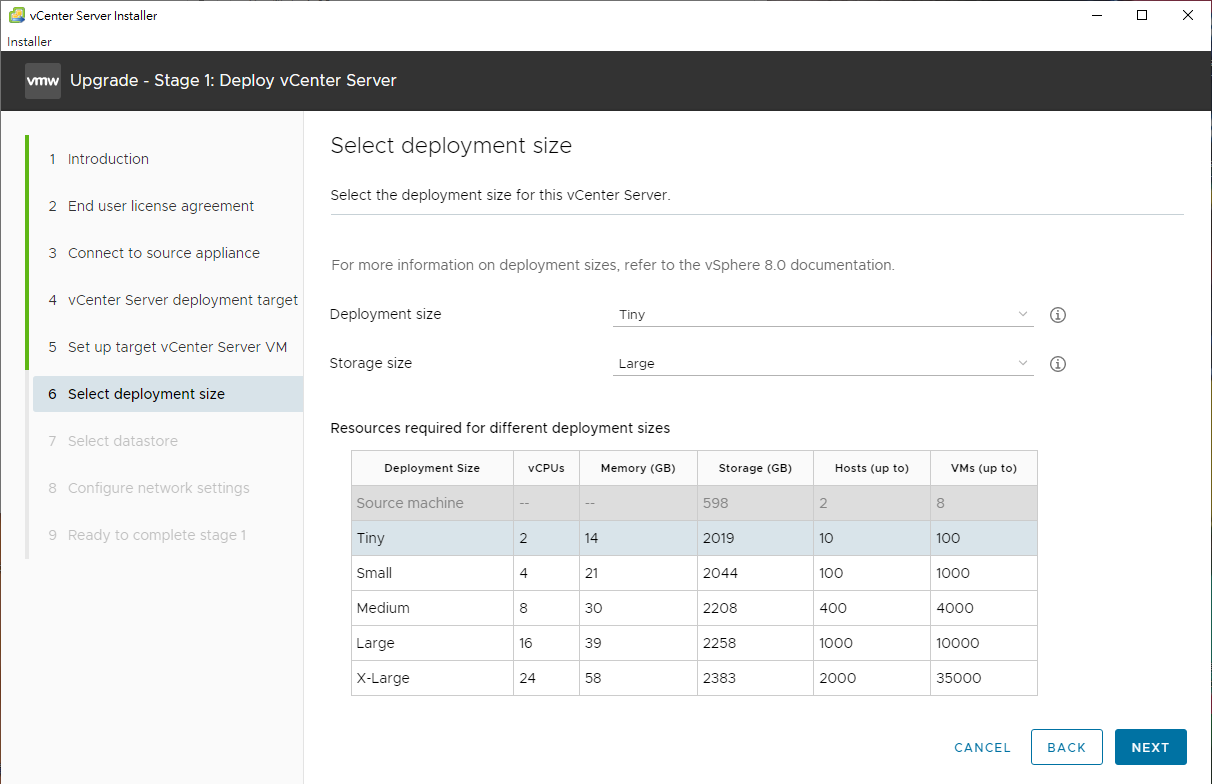Click the vCenter Server Installer title bar icon
This screenshot has height=784, width=1212.
(16, 15)
